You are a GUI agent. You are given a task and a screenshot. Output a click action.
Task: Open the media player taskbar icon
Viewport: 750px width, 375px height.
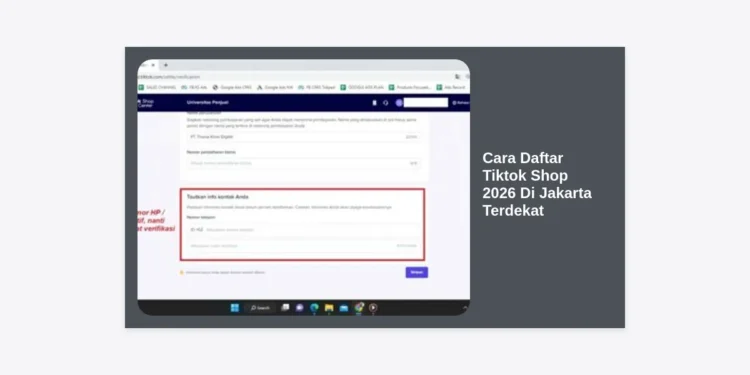373,308
